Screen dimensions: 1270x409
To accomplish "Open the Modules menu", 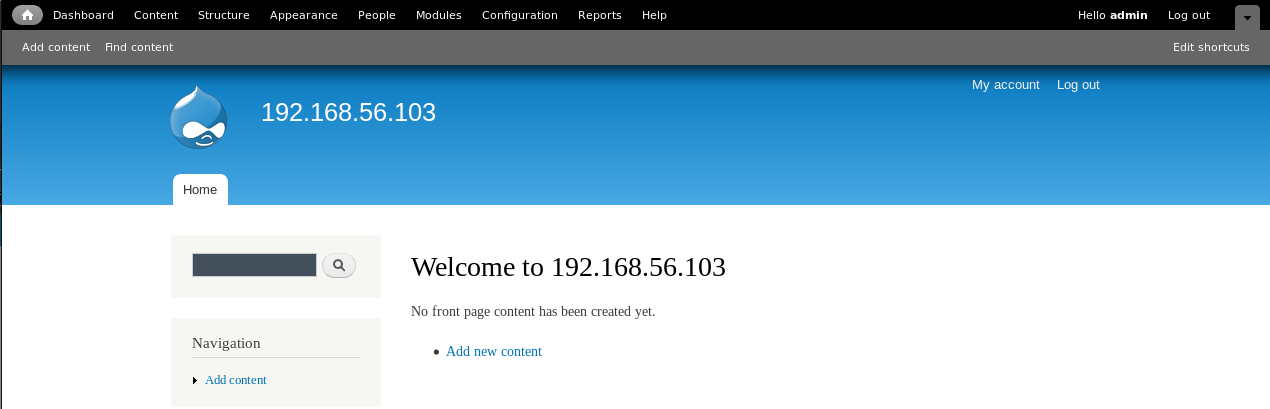I will [439, 15].
